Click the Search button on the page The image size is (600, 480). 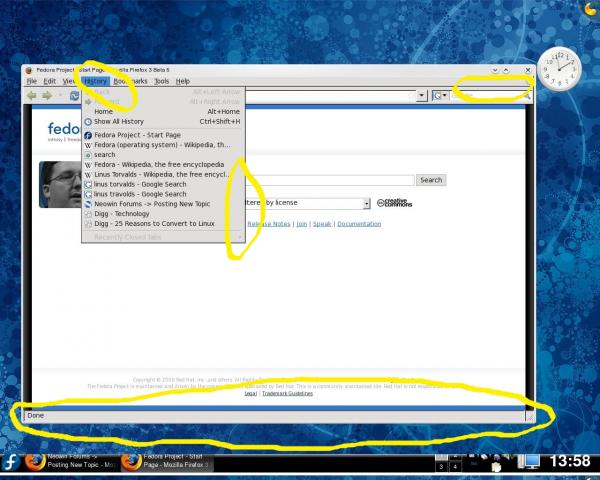(431, 180)
